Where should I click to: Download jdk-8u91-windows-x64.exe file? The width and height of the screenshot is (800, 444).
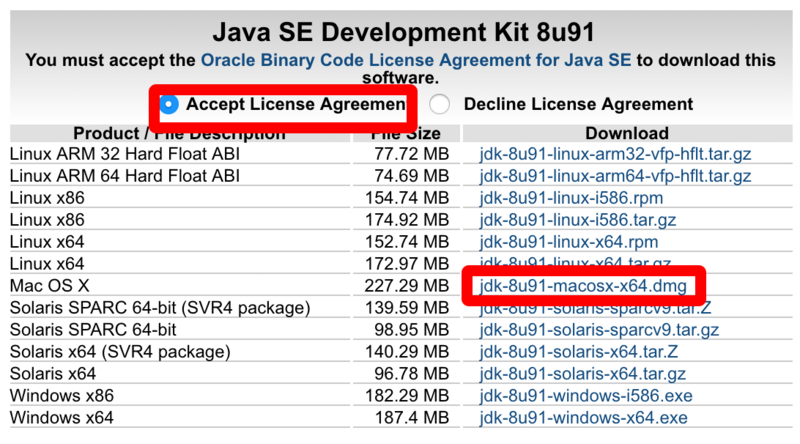pyautogui.click(x=583, y=417)
